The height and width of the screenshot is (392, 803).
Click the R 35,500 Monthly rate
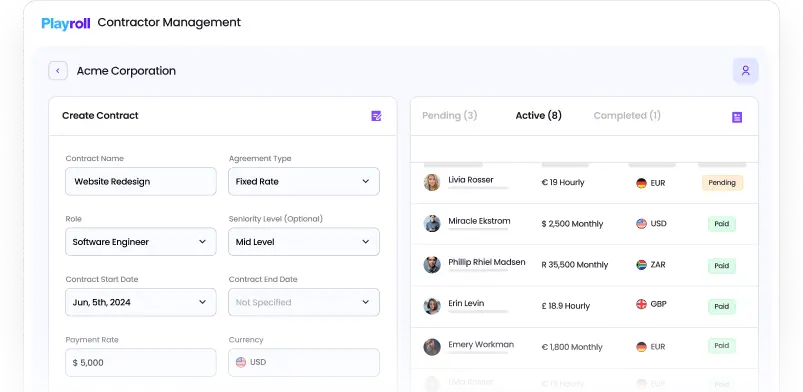[x=575, y=265]
